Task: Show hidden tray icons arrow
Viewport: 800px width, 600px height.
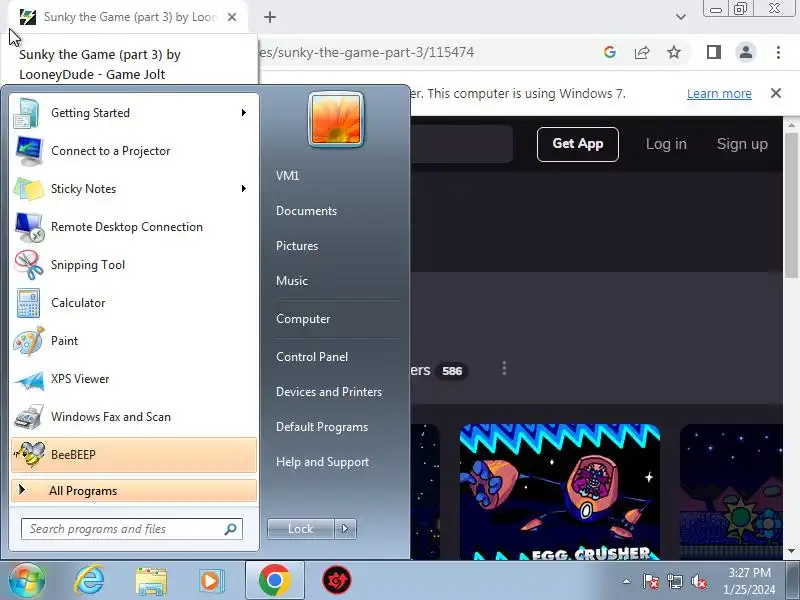Action: [x=626, y=581]
